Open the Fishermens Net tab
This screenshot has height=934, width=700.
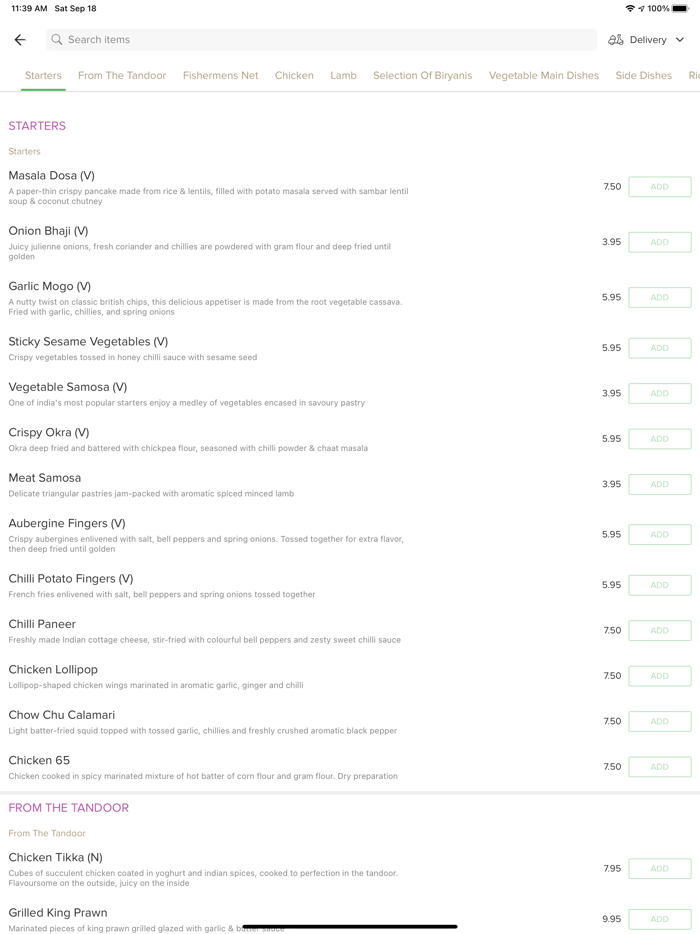220,75
